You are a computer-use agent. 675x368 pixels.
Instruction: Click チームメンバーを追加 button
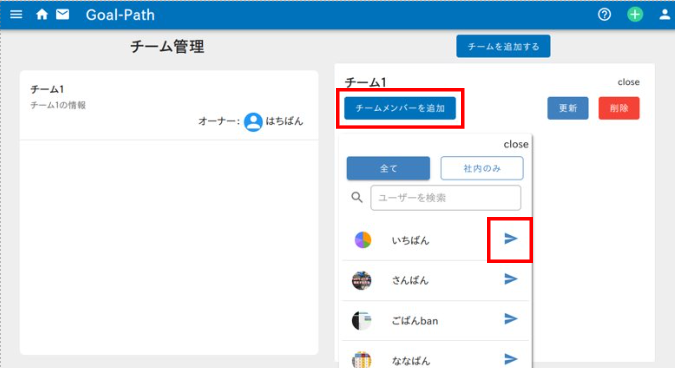point(400,108)
